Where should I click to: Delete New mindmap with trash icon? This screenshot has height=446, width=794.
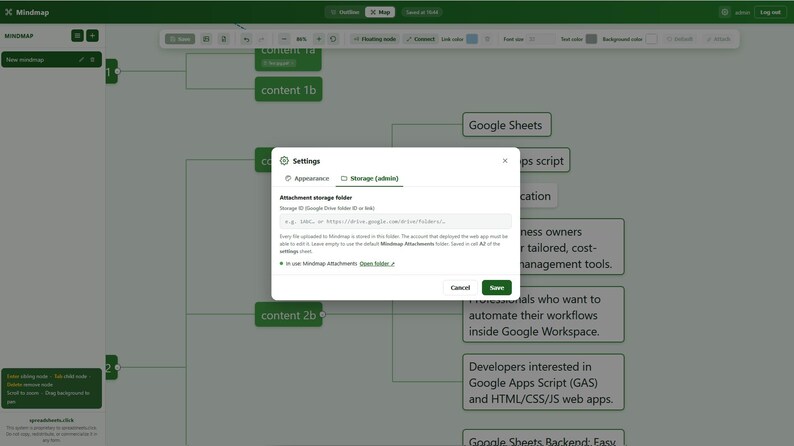click(x=92, y=60)
